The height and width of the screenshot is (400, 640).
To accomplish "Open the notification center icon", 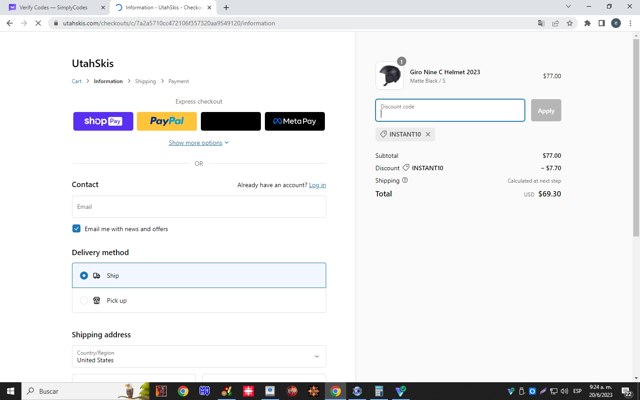I will click(x=627, y=391).
